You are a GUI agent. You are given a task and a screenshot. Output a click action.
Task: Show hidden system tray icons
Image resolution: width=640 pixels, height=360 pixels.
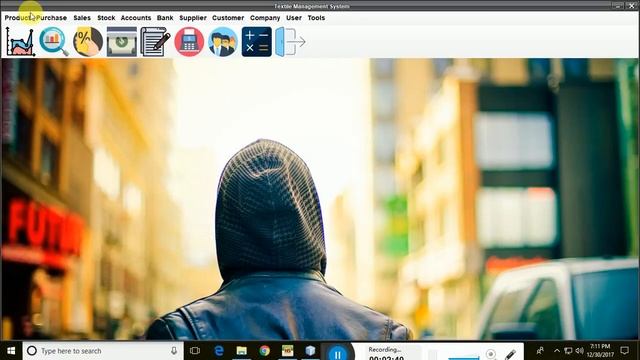pyautogui.click(x=557, y=351)
